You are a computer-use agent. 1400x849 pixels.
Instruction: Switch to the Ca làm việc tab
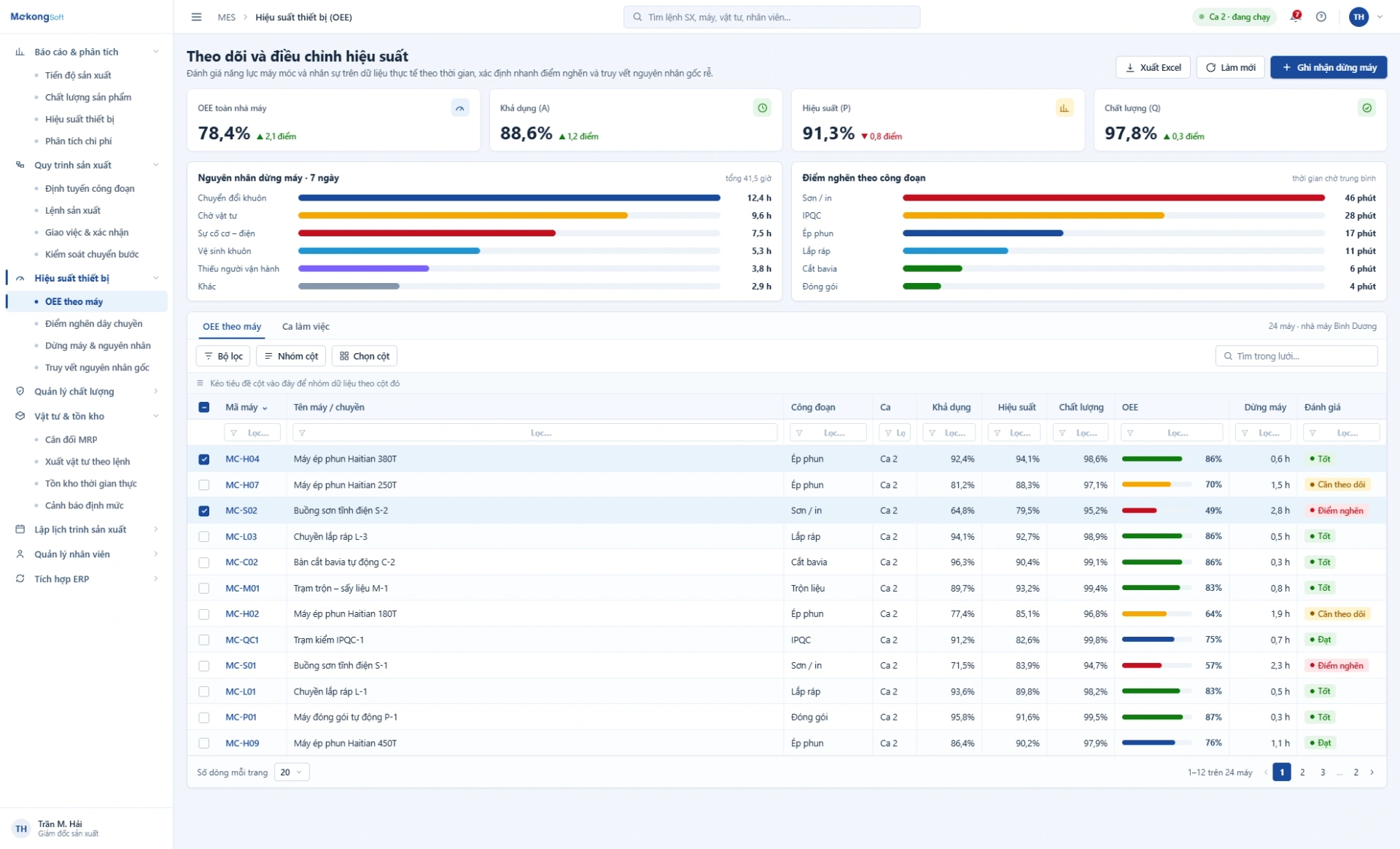(306, 327)
